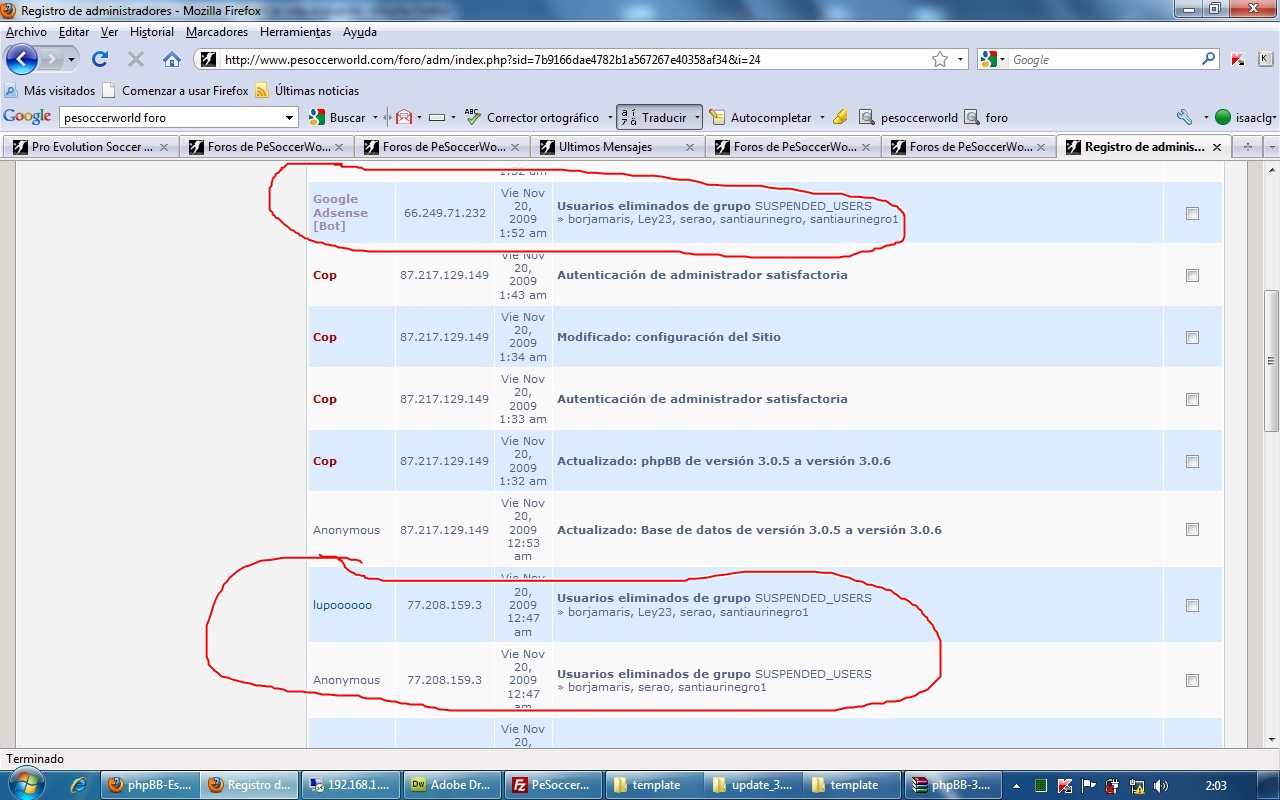
Task: Click Autocompletar in Google Toolbar
Action: pyautogui.click(x=761, y=117)
